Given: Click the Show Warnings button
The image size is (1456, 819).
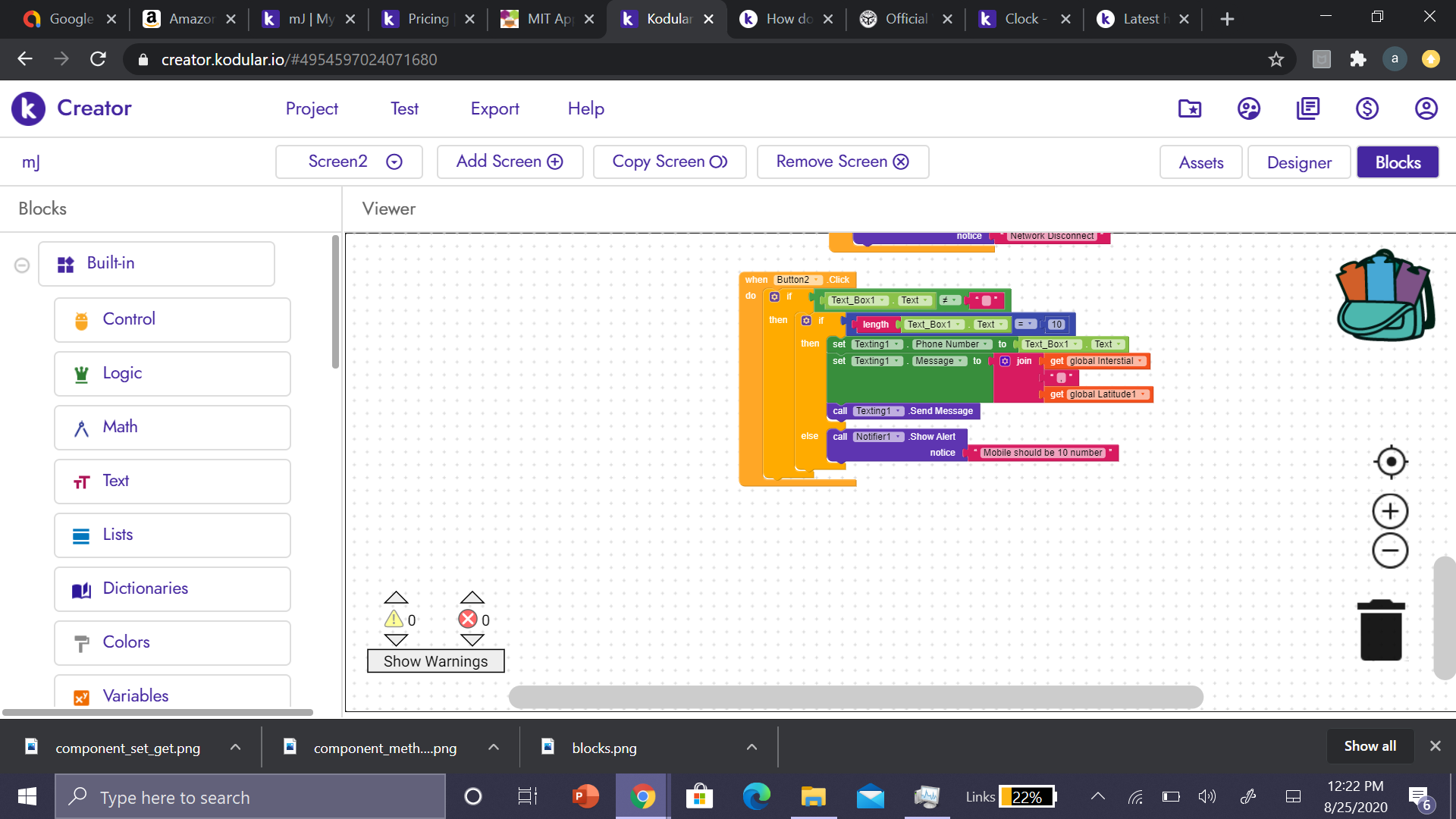Looking at the screenshot, I should point(435,661).
